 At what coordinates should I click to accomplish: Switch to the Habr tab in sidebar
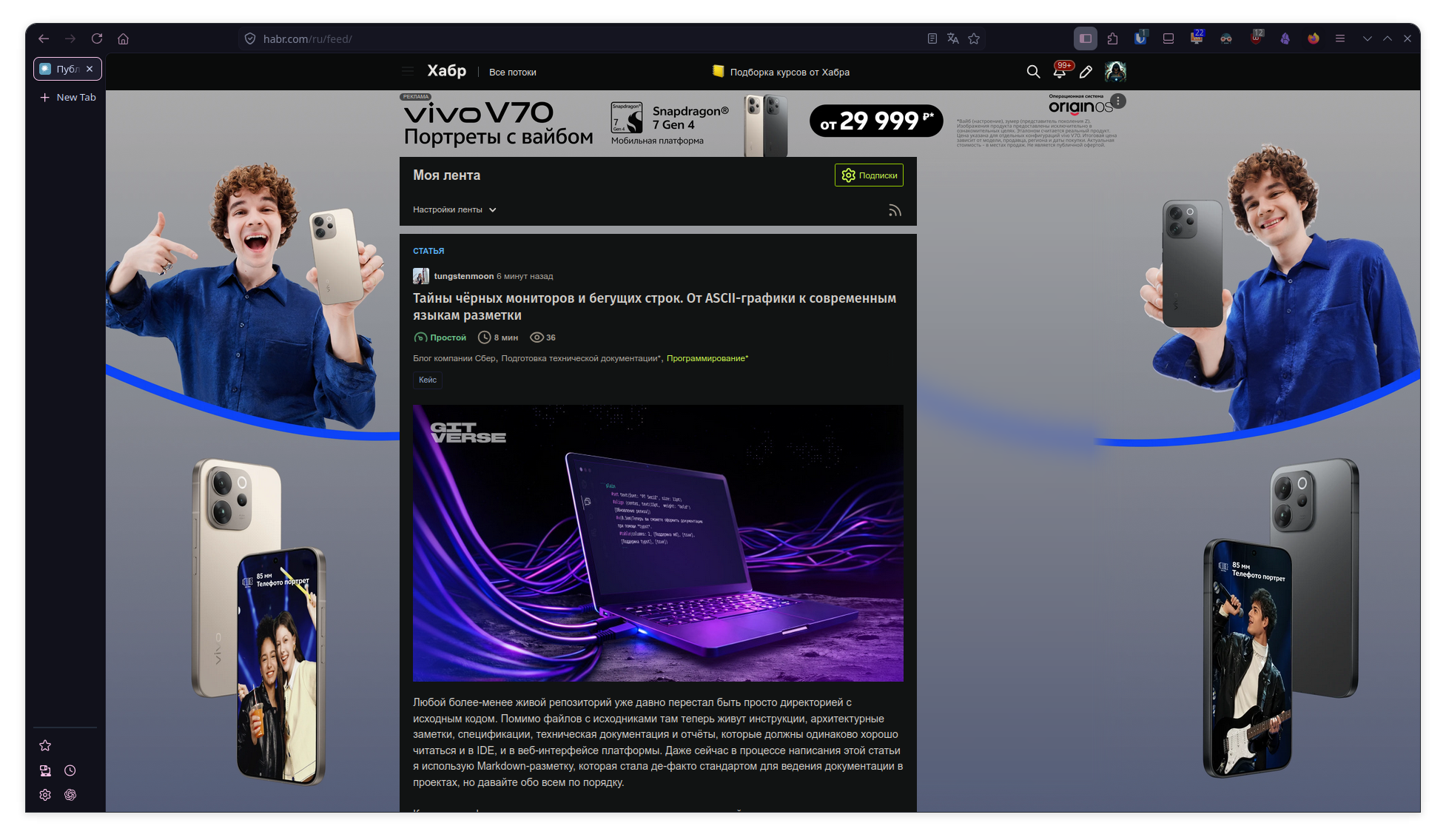[x=67, y=69]
